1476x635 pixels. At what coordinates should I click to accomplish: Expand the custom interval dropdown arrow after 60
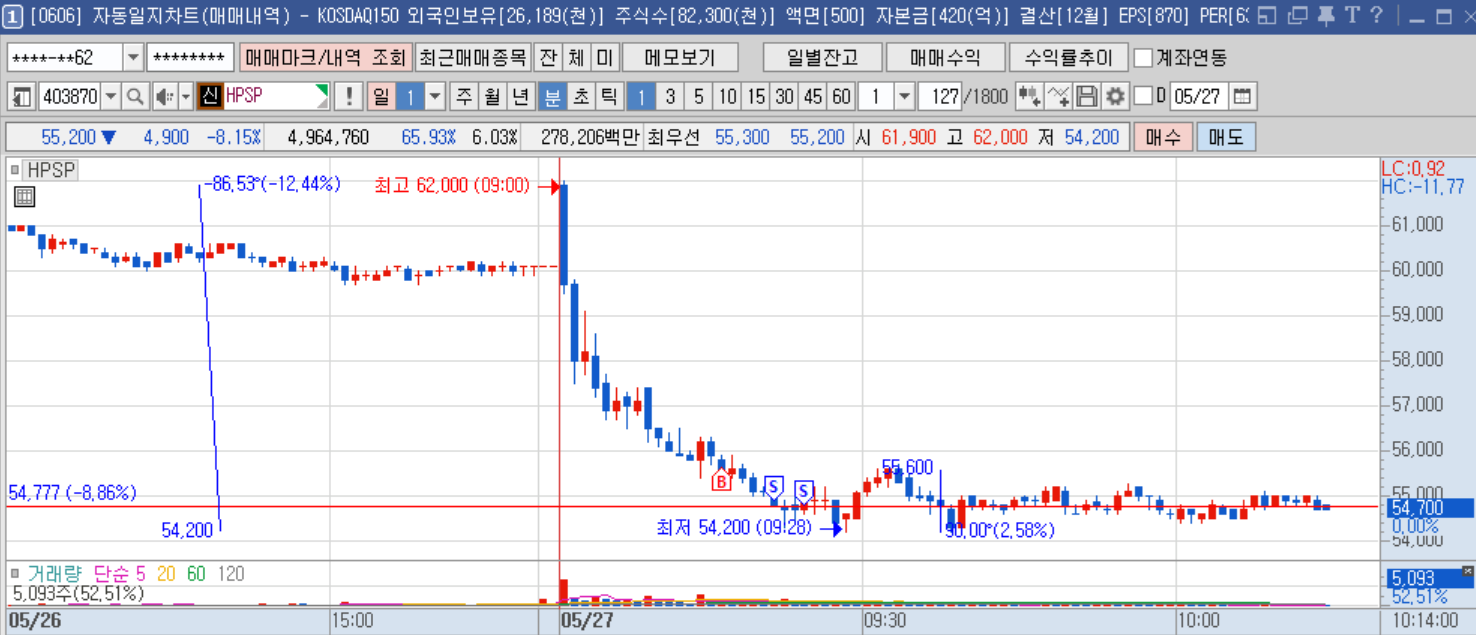(904, 97)
